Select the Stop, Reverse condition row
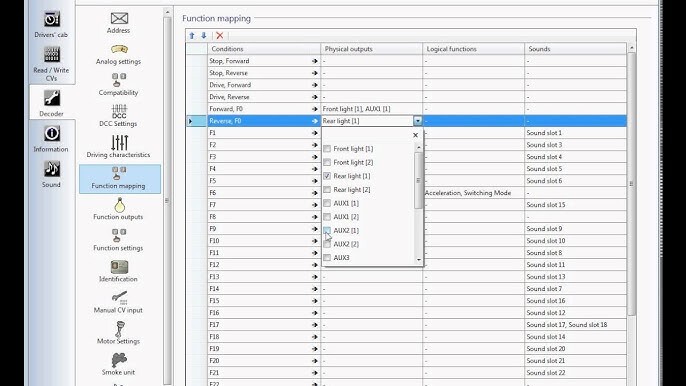This screenshot has height=386, width=686. click(x=264, y=73)
